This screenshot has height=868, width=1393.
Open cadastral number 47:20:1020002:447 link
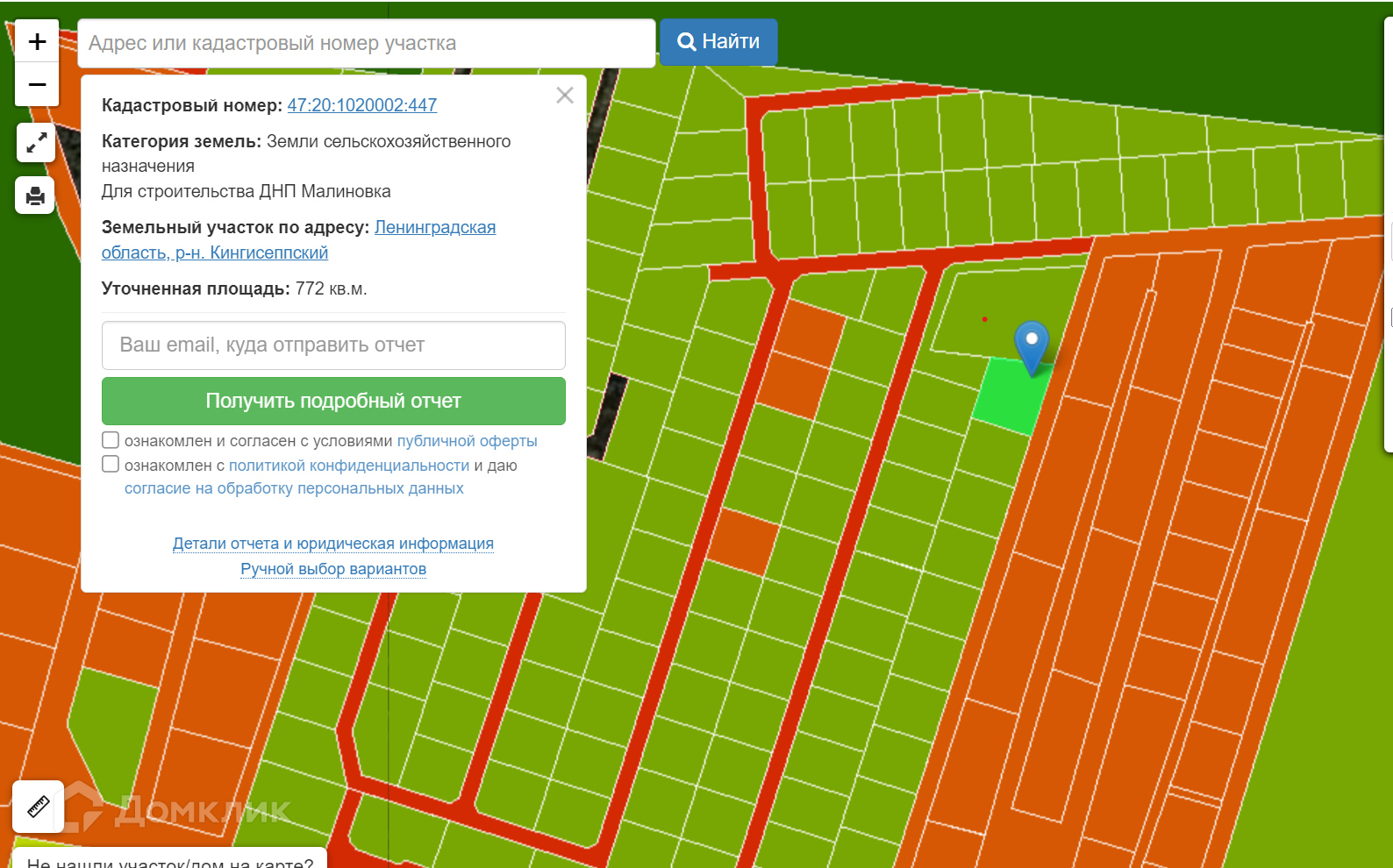362,105
